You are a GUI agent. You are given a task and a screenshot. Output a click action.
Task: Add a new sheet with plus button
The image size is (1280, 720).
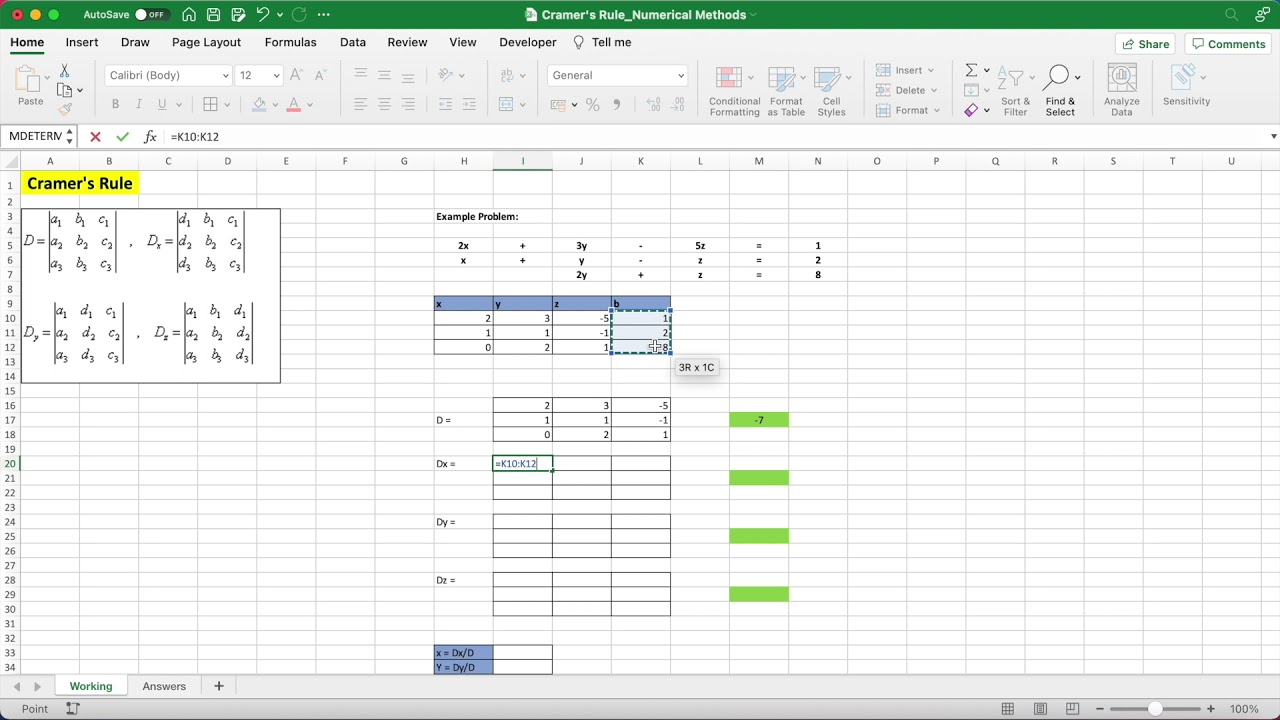click(x=218, y=686)
